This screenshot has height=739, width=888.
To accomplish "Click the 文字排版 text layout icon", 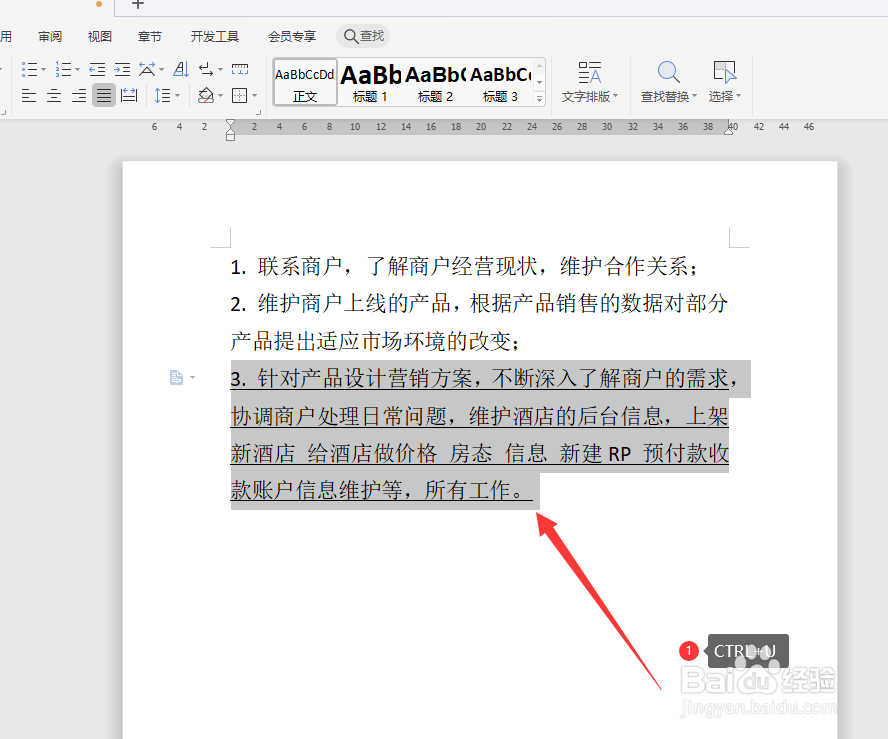I will pos(589,82).
